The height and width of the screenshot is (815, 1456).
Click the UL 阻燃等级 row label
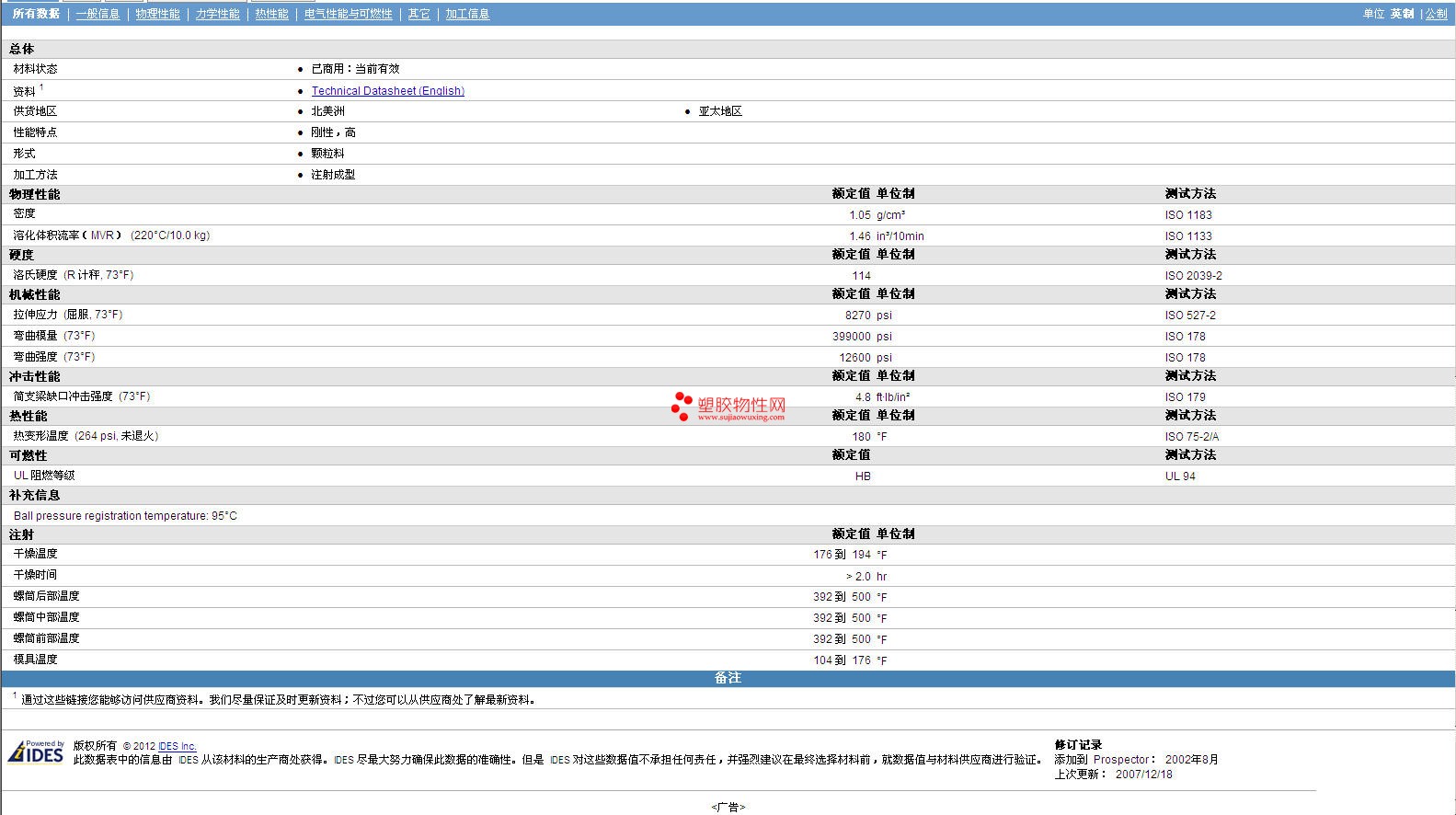click(x=44, y=476)
